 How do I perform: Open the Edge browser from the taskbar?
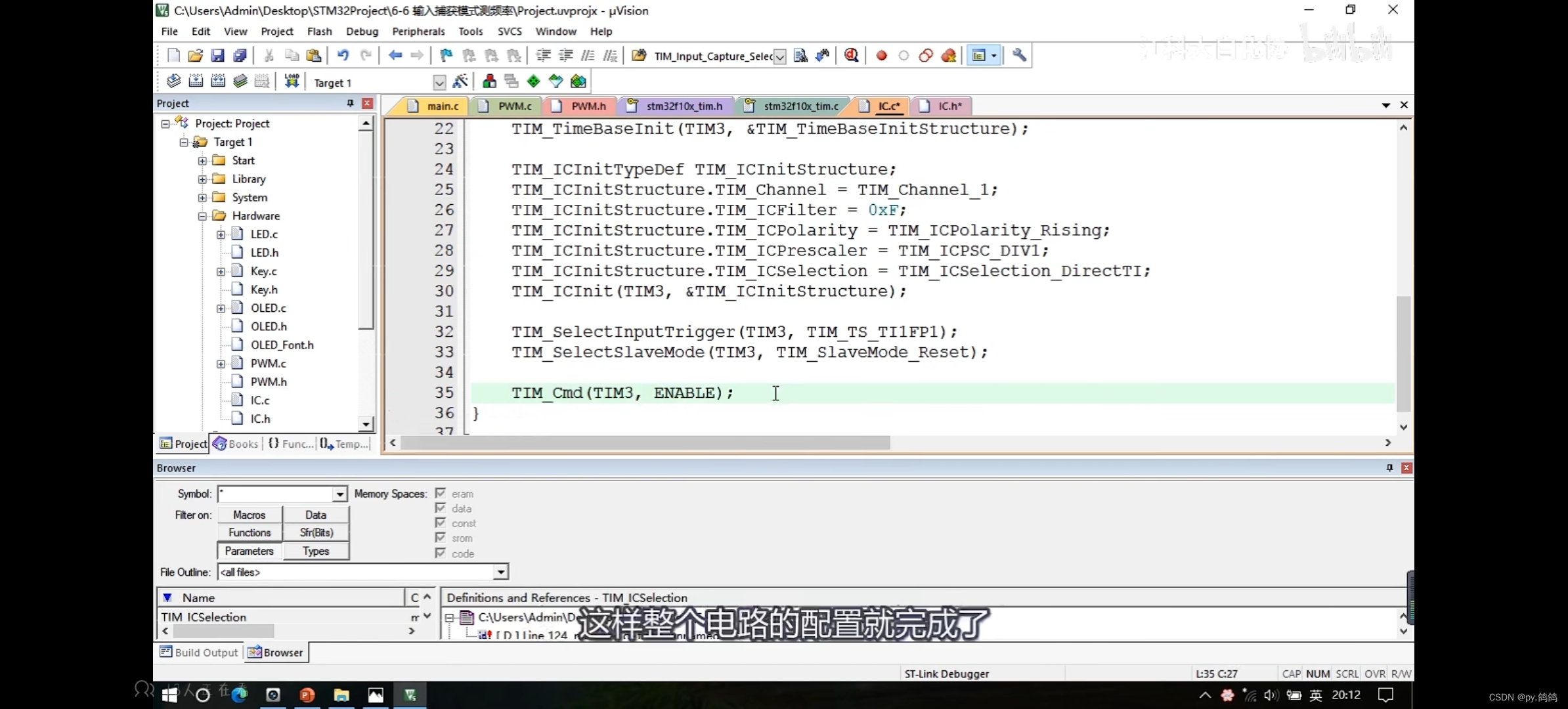[240, 695]
